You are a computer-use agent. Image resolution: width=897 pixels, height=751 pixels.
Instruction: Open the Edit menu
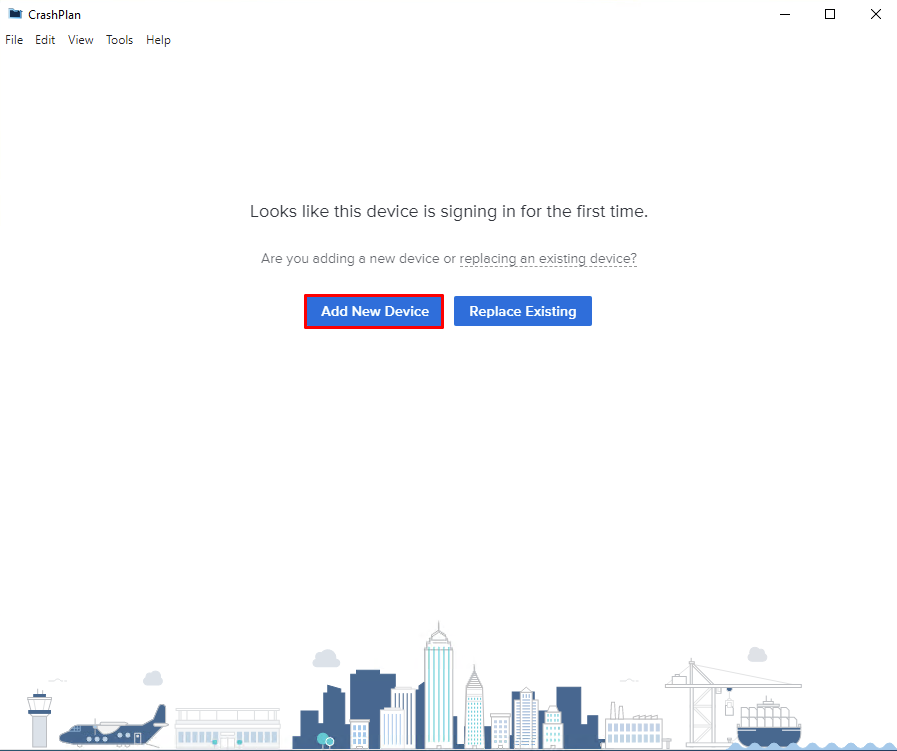click(45, 40)
